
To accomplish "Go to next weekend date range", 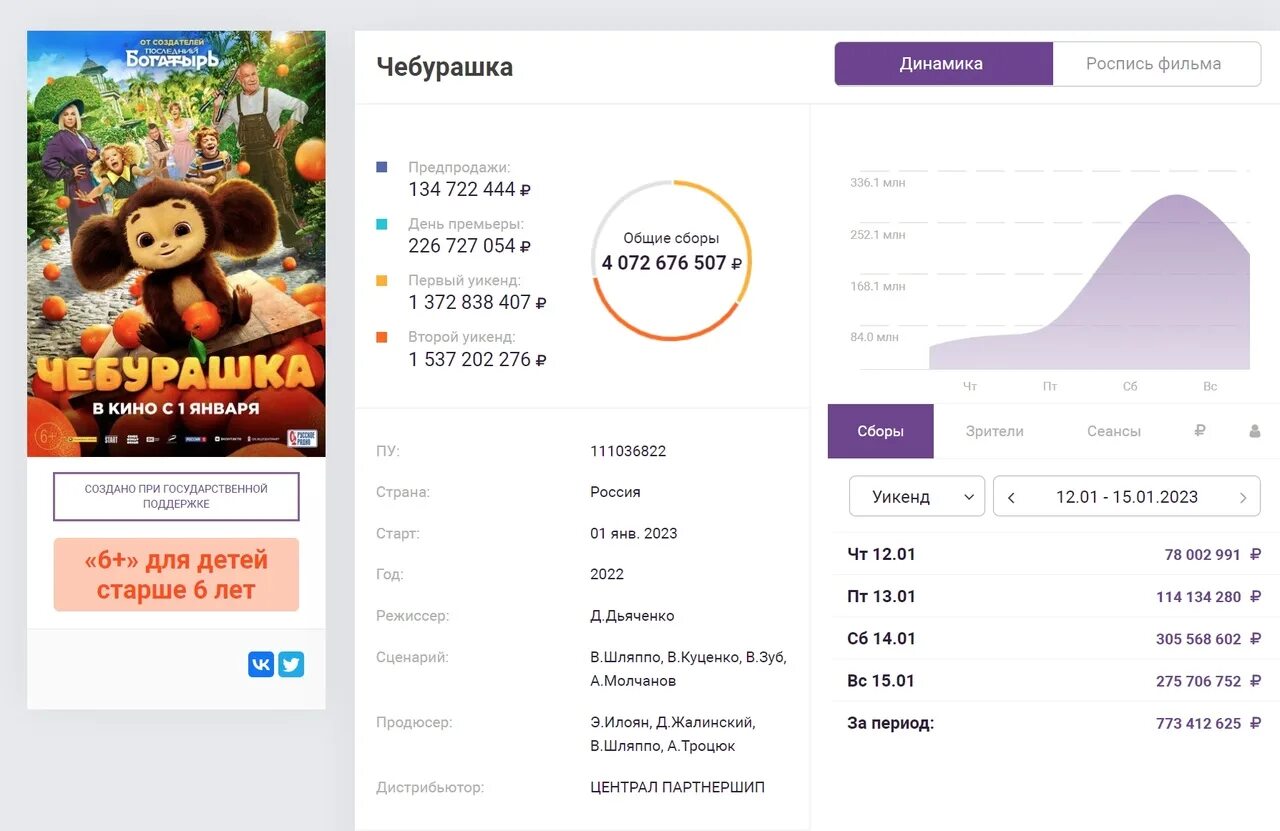I will (1243, 497).
